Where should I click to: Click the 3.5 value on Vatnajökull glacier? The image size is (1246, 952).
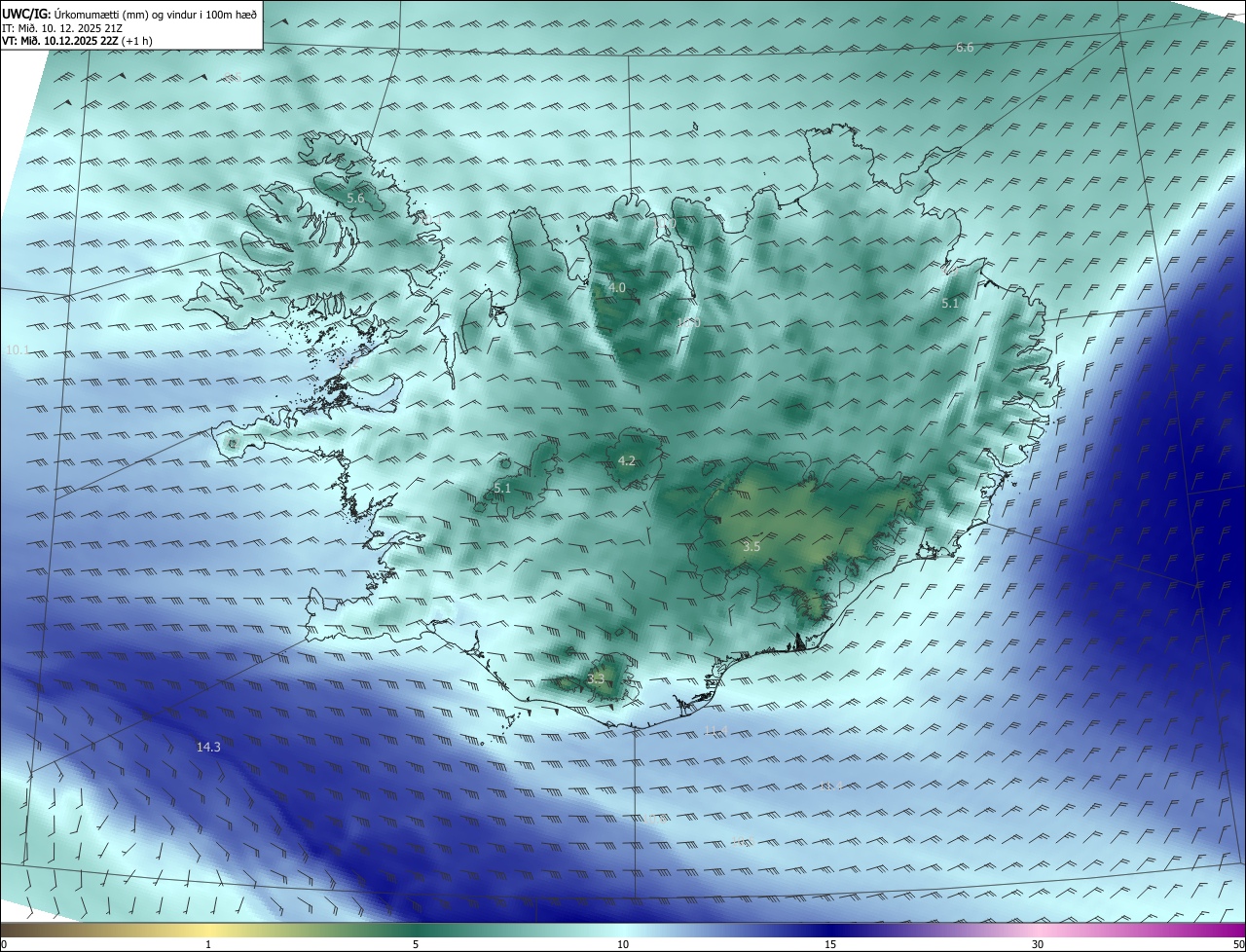pos(751,547)
